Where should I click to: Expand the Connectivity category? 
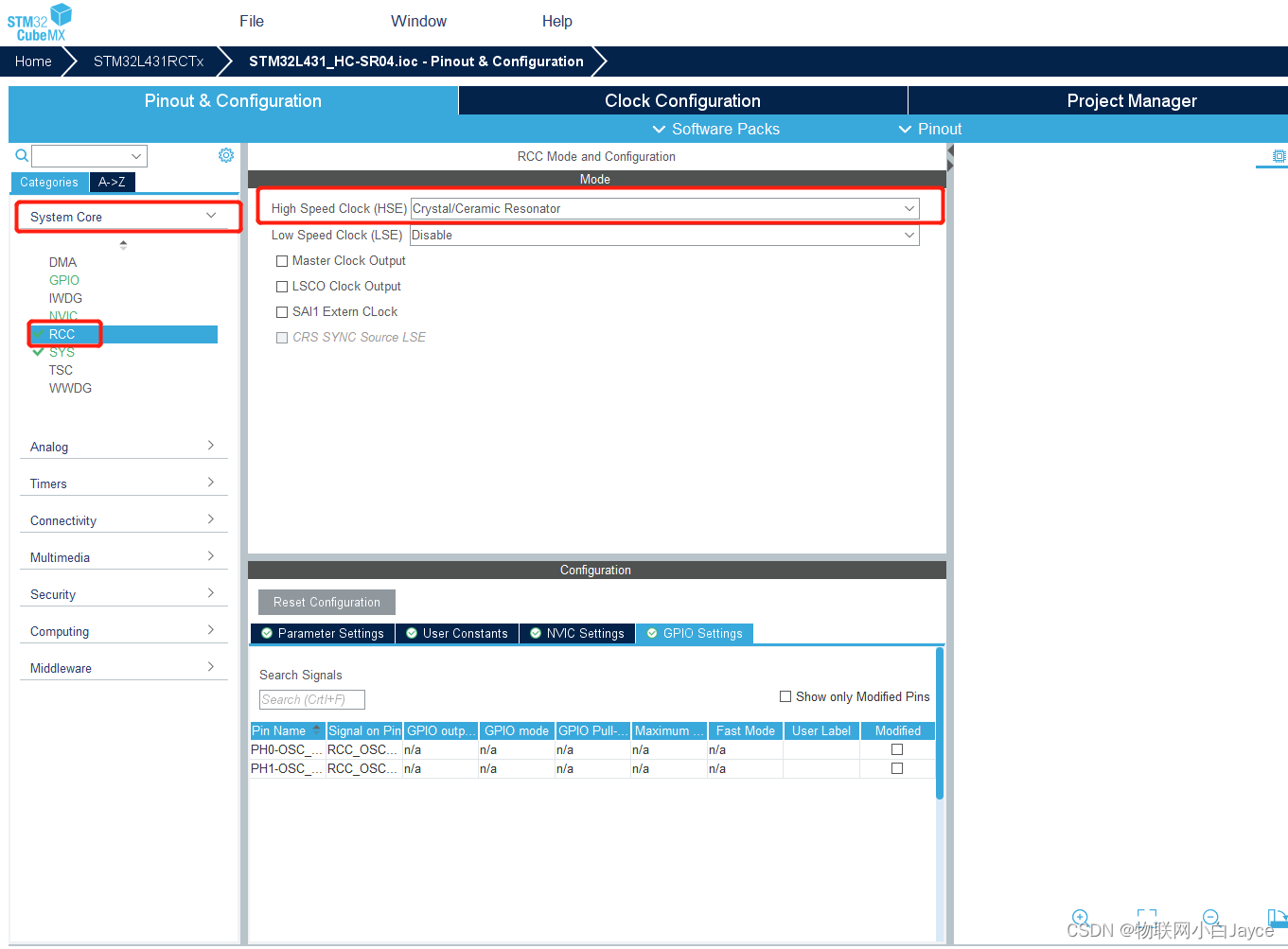(x=123, y=520)
